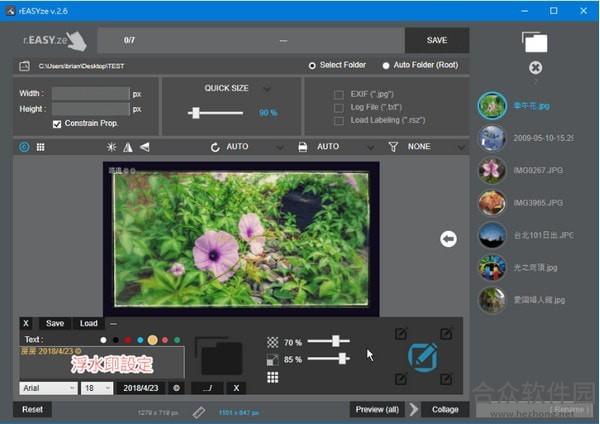
Task: Click the Height input field
Action: (x=91, y=109)
